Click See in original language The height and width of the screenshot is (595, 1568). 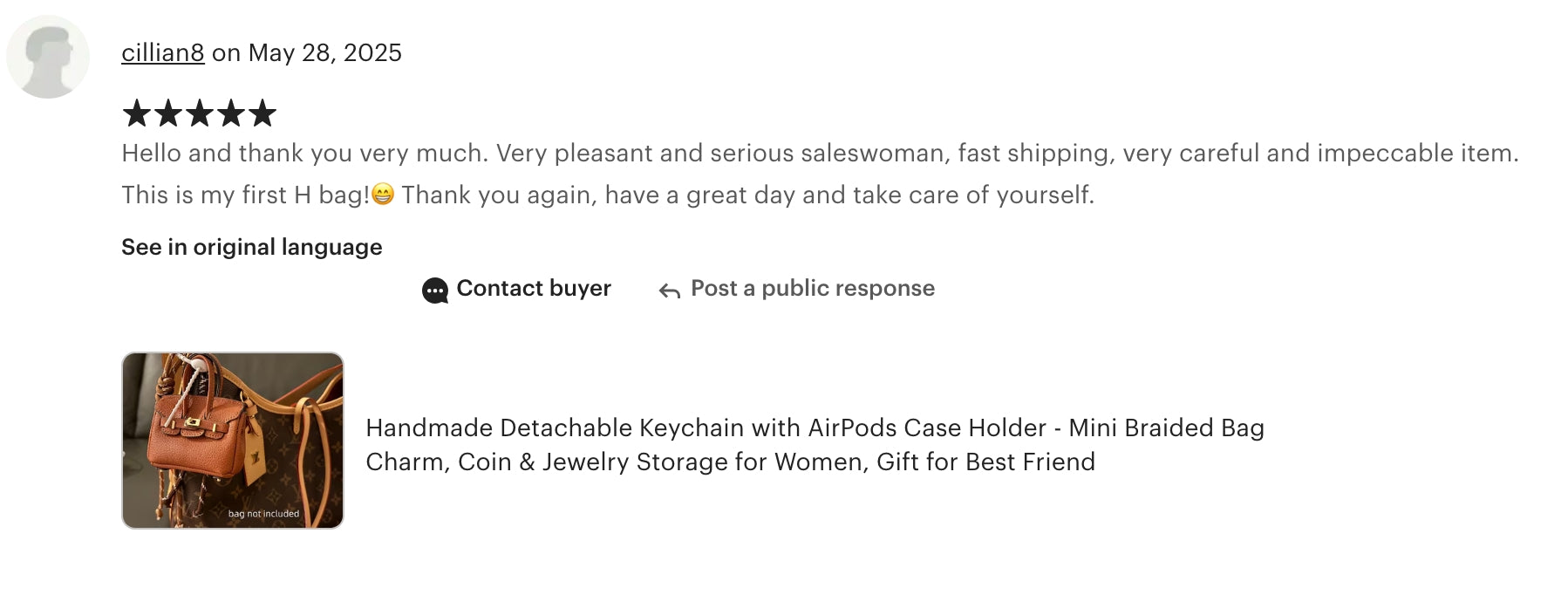click(x=252, y=247)
